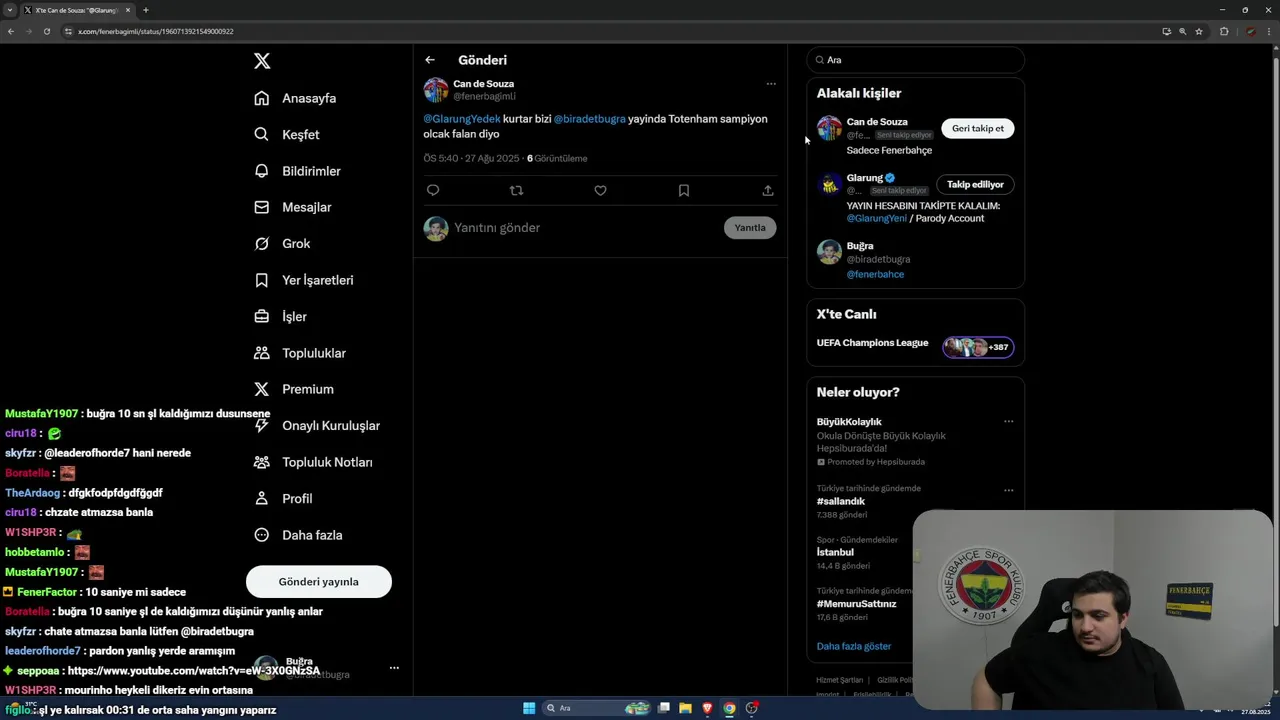
Task: Open the post's three-dot options menu
Action: tap(771, 84)
